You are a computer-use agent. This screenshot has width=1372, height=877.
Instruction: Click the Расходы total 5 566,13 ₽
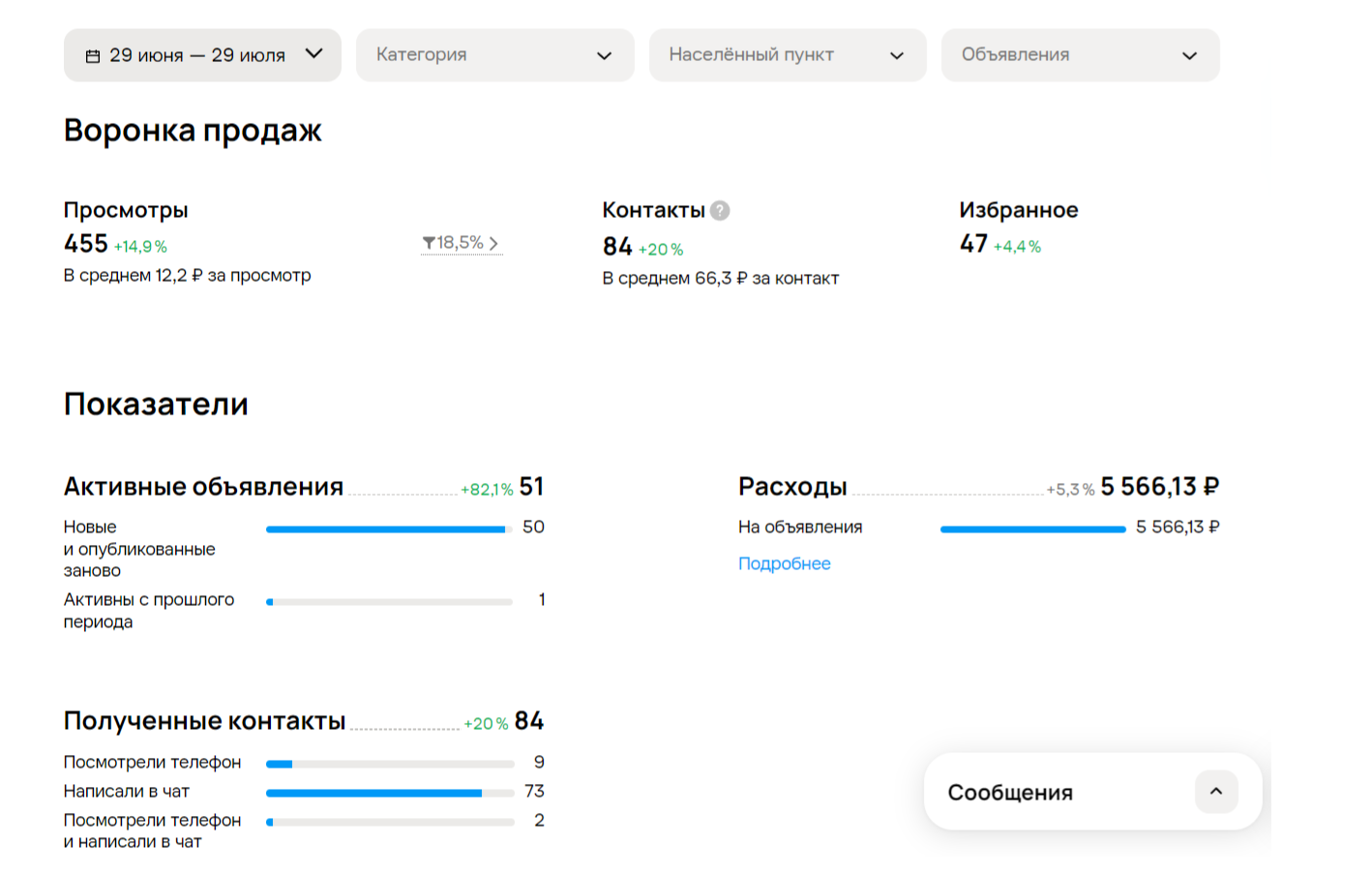(1160, 486)
